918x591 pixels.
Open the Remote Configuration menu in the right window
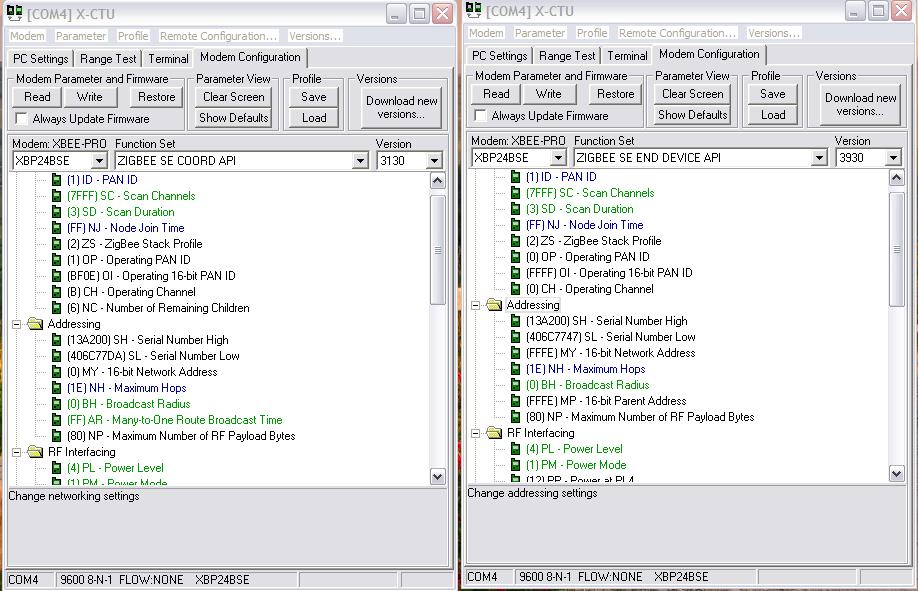pyautogui.click(x=676, y=33)
